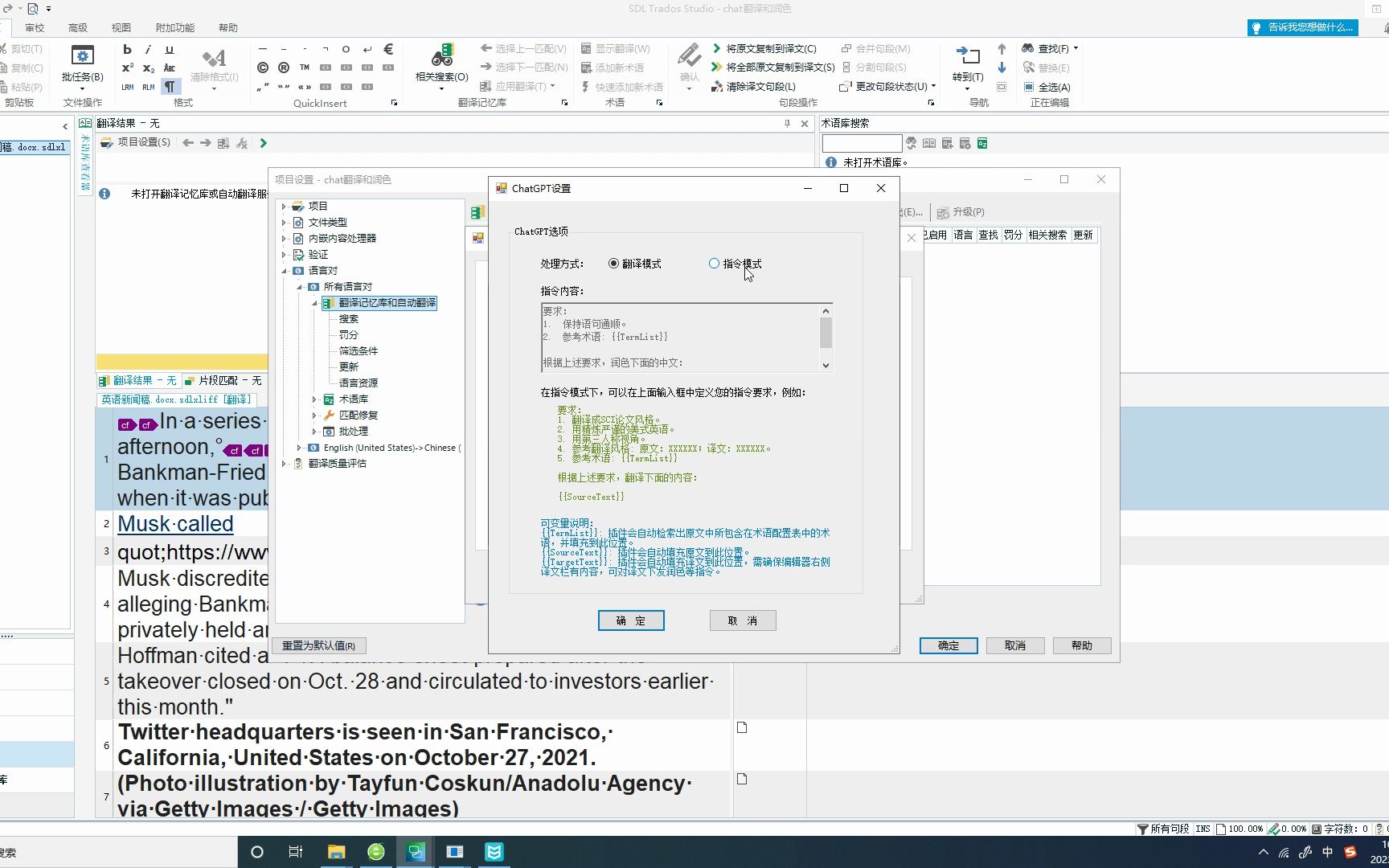Open Concordance Search (相关搜索) binoculars icon
The image size is (1389, 868).
coord(442,55)
